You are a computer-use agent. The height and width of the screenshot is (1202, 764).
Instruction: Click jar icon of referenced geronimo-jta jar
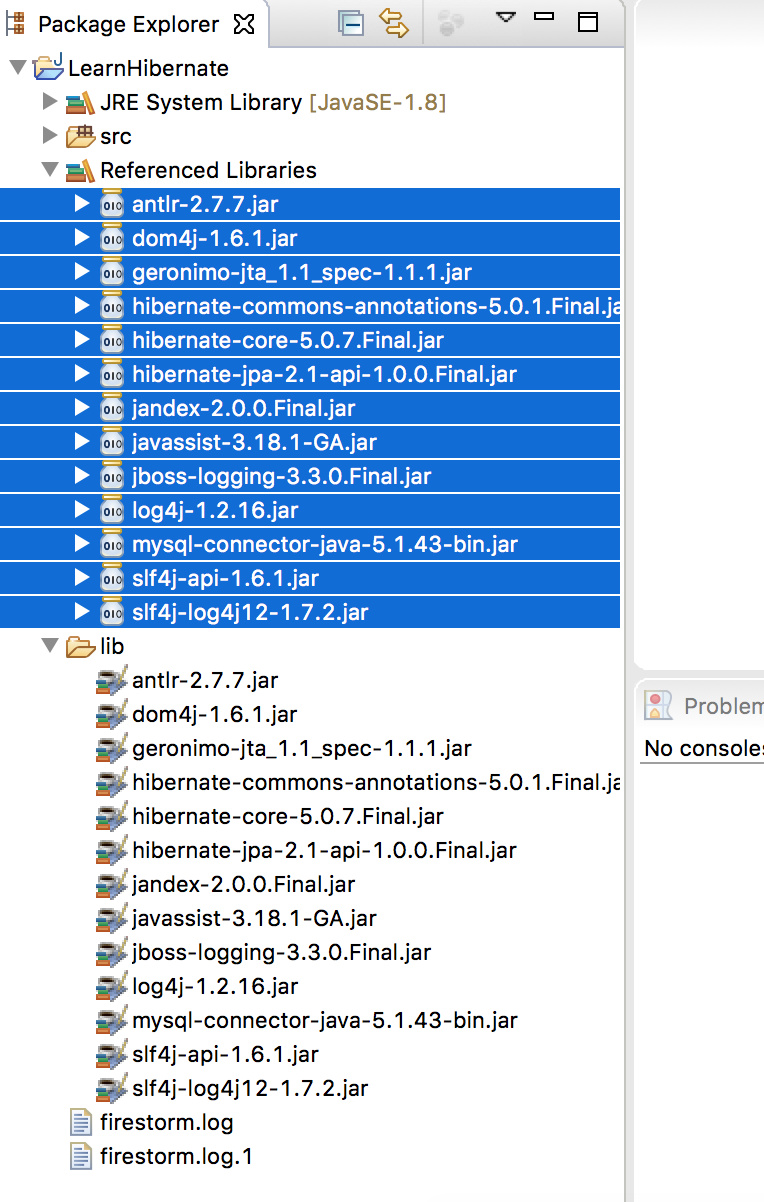point(112,272)
